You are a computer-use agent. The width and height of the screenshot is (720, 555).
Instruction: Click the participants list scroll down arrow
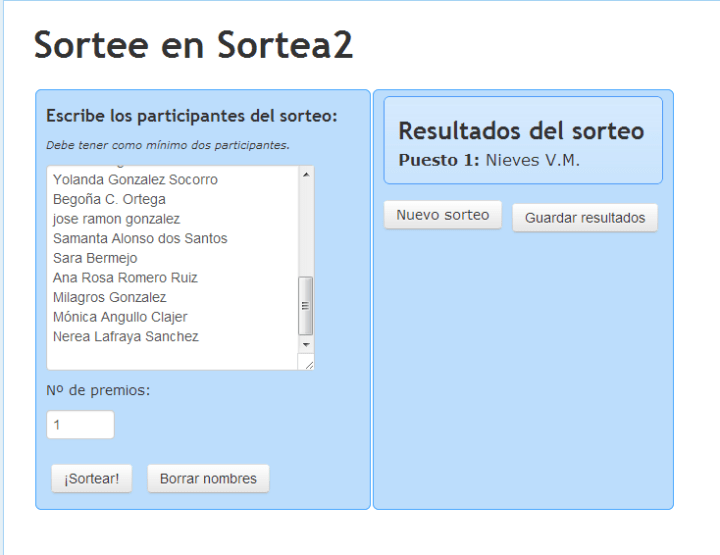click(x=306, y=345)
